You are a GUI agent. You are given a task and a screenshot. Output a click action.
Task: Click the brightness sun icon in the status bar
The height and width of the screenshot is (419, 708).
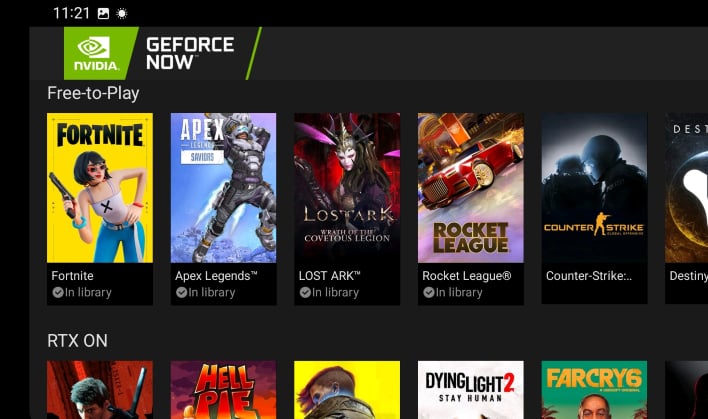(121, 14)
